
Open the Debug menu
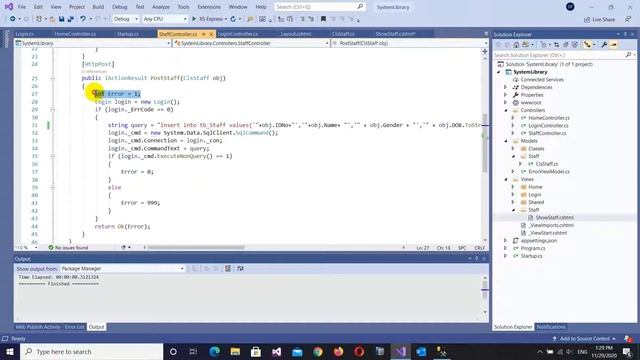point(120,7)
